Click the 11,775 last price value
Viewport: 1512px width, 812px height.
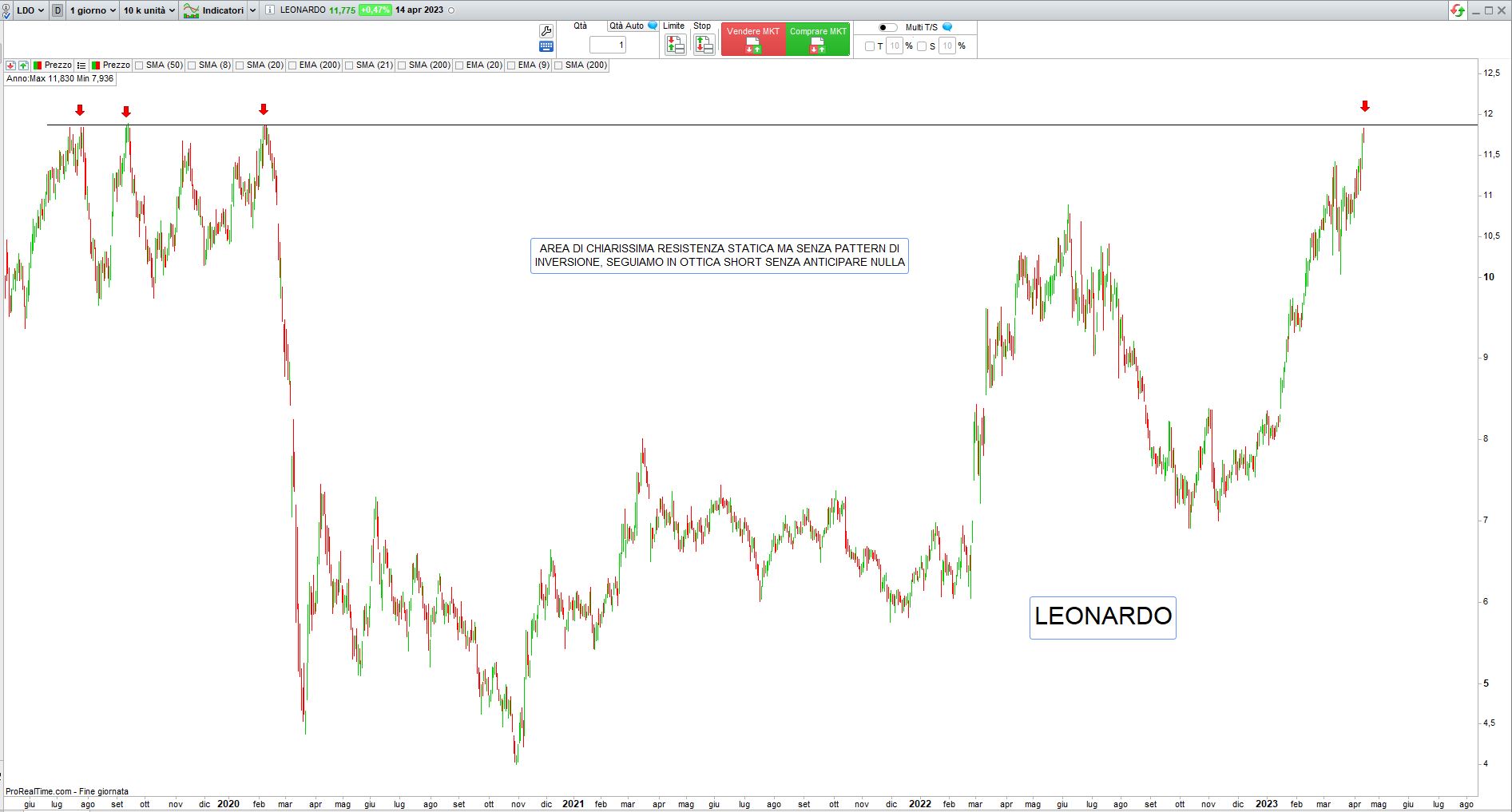coord(342,10)
